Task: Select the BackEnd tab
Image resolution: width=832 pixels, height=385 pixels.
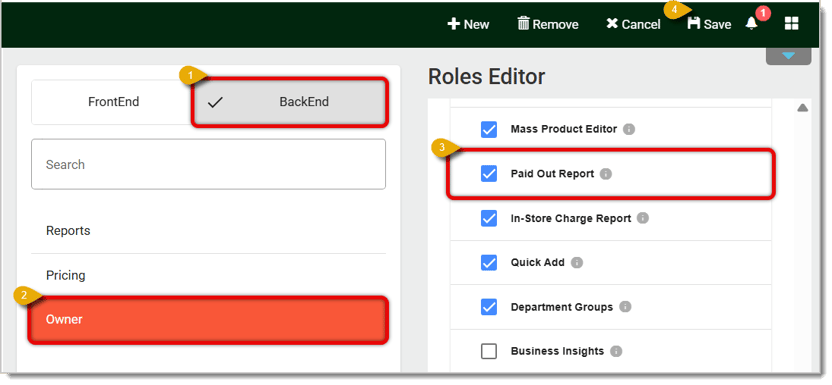Action: 290,102
